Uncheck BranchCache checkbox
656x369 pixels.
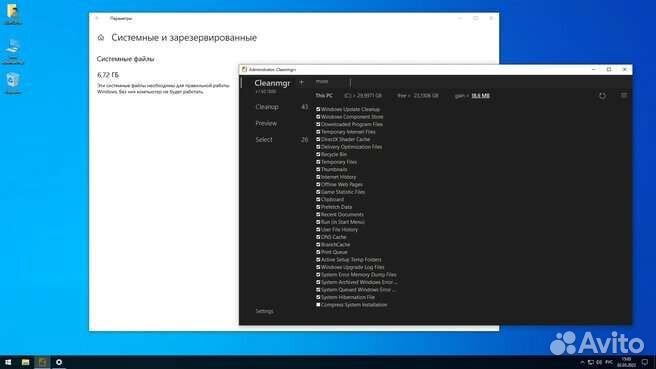click(x=318, y=245)
